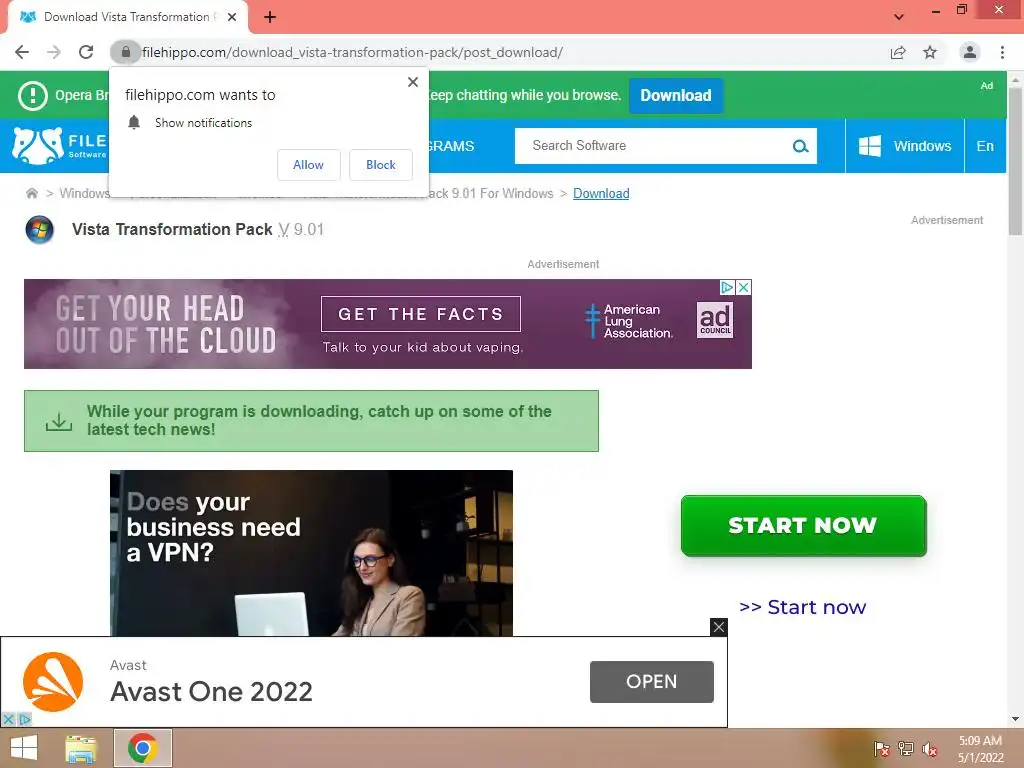Bookmark this page with the star icon

(930, 52)
